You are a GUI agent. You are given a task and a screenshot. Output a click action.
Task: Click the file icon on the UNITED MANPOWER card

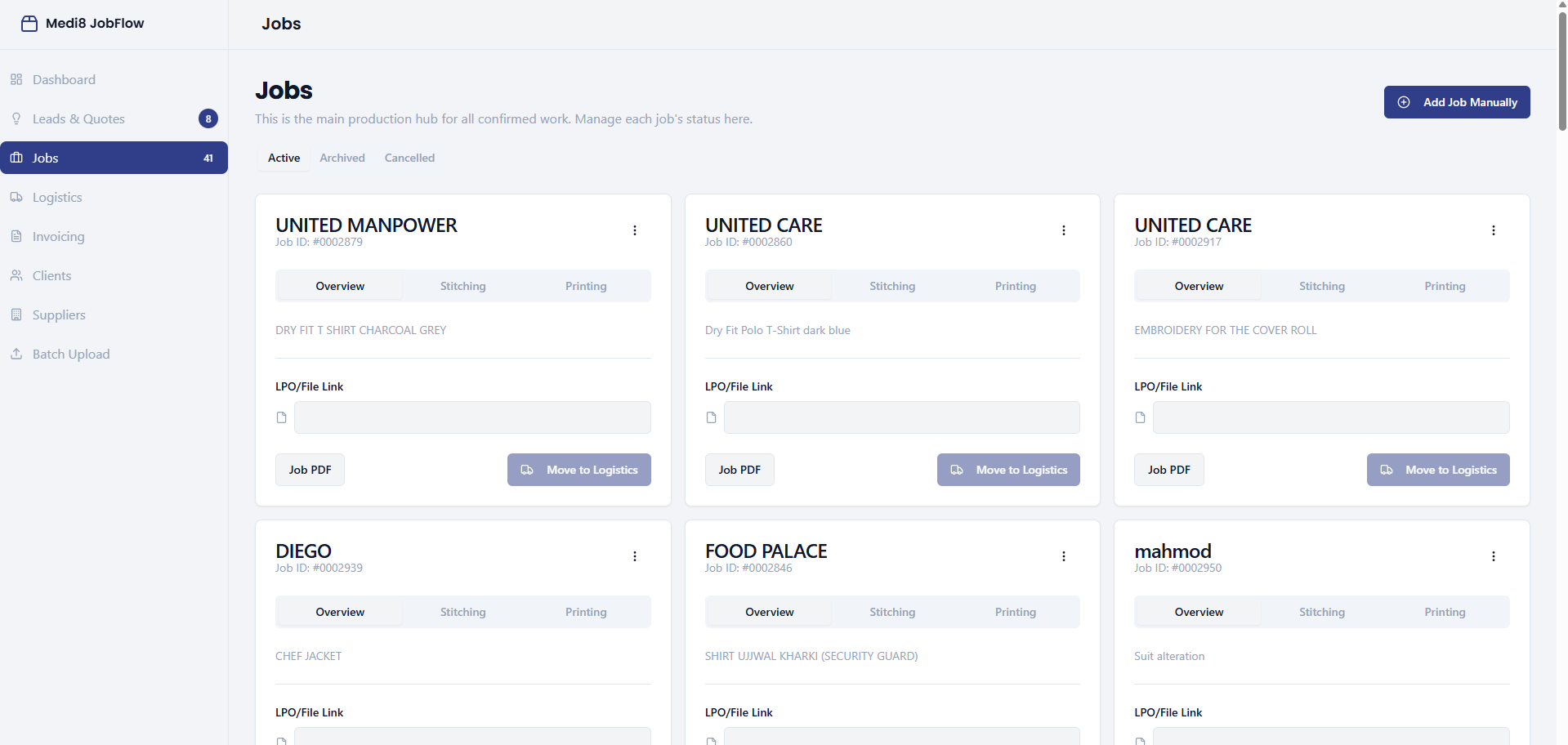point(282,417)
